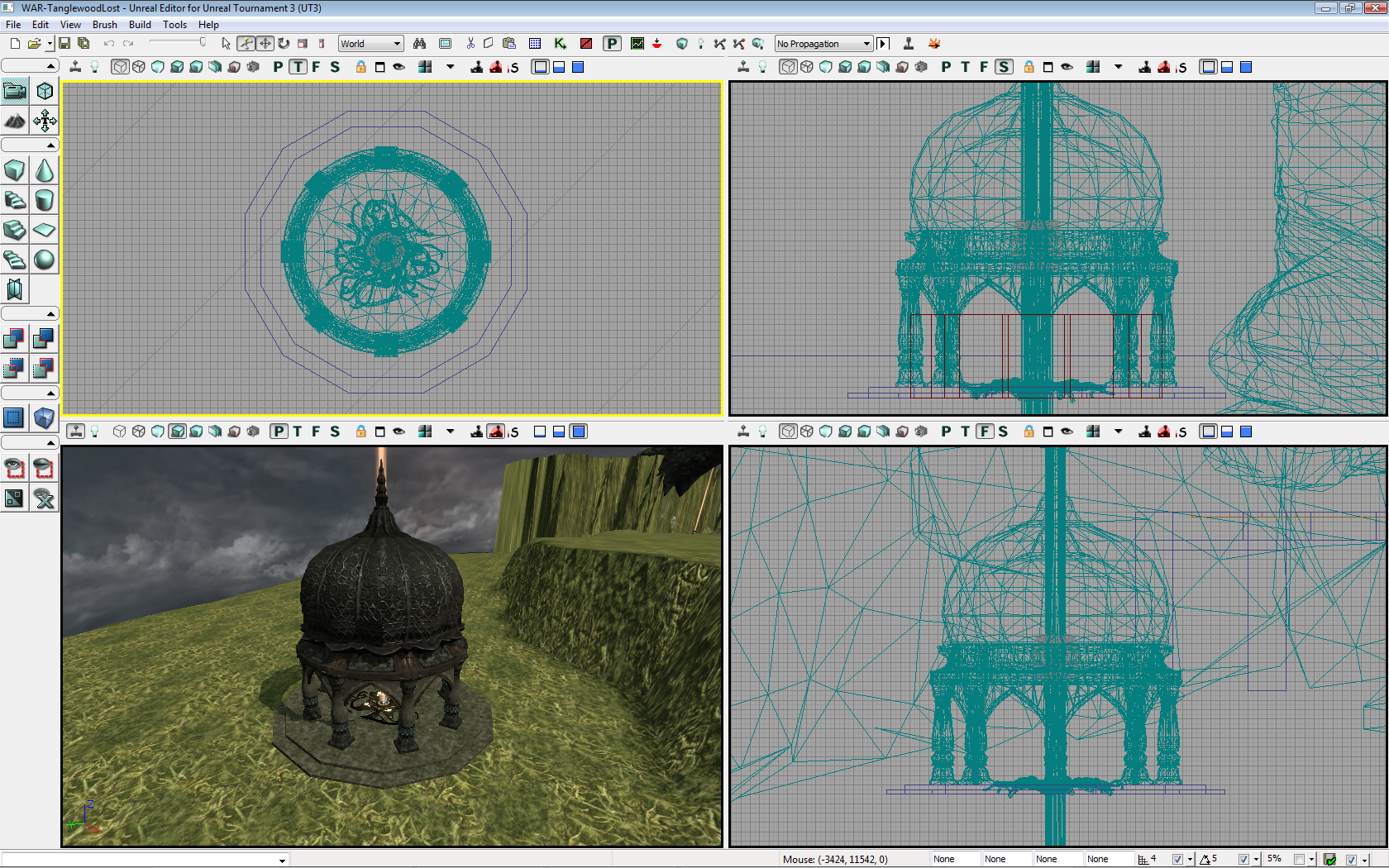Screen dimensions: 1389x868
Task: Open the Build menu
Action: click(x=140, y=25)
